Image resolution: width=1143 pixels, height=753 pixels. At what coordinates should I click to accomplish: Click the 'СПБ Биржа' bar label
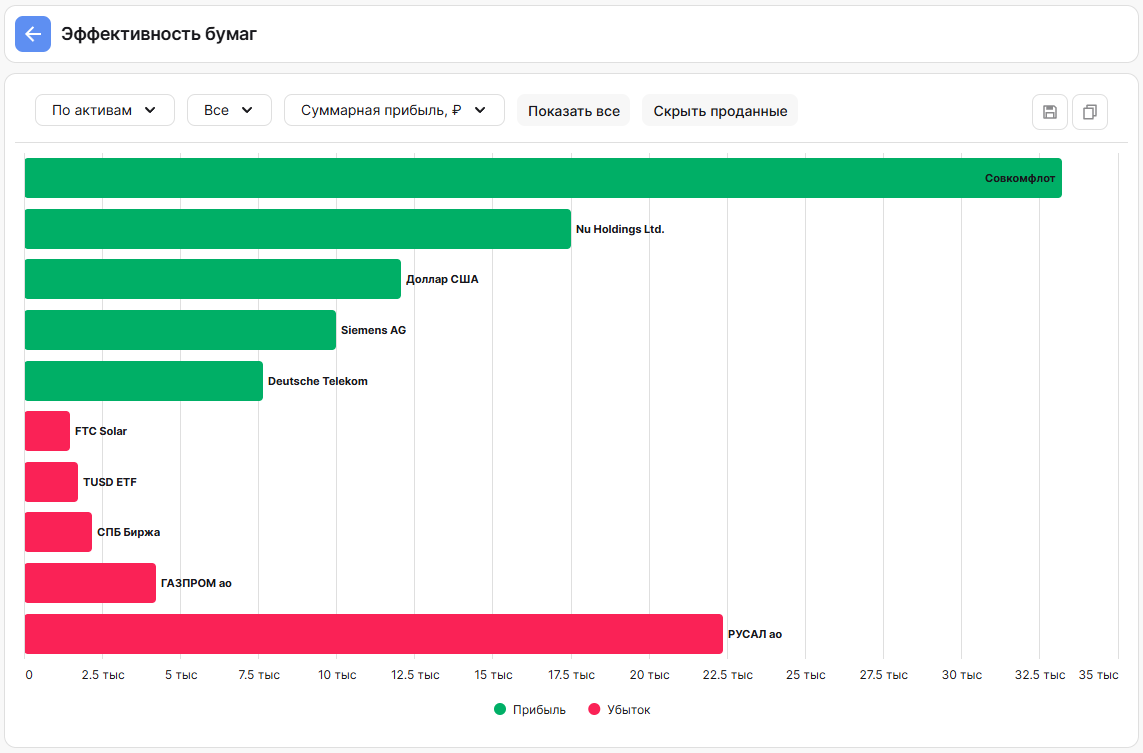click(129, 532)
